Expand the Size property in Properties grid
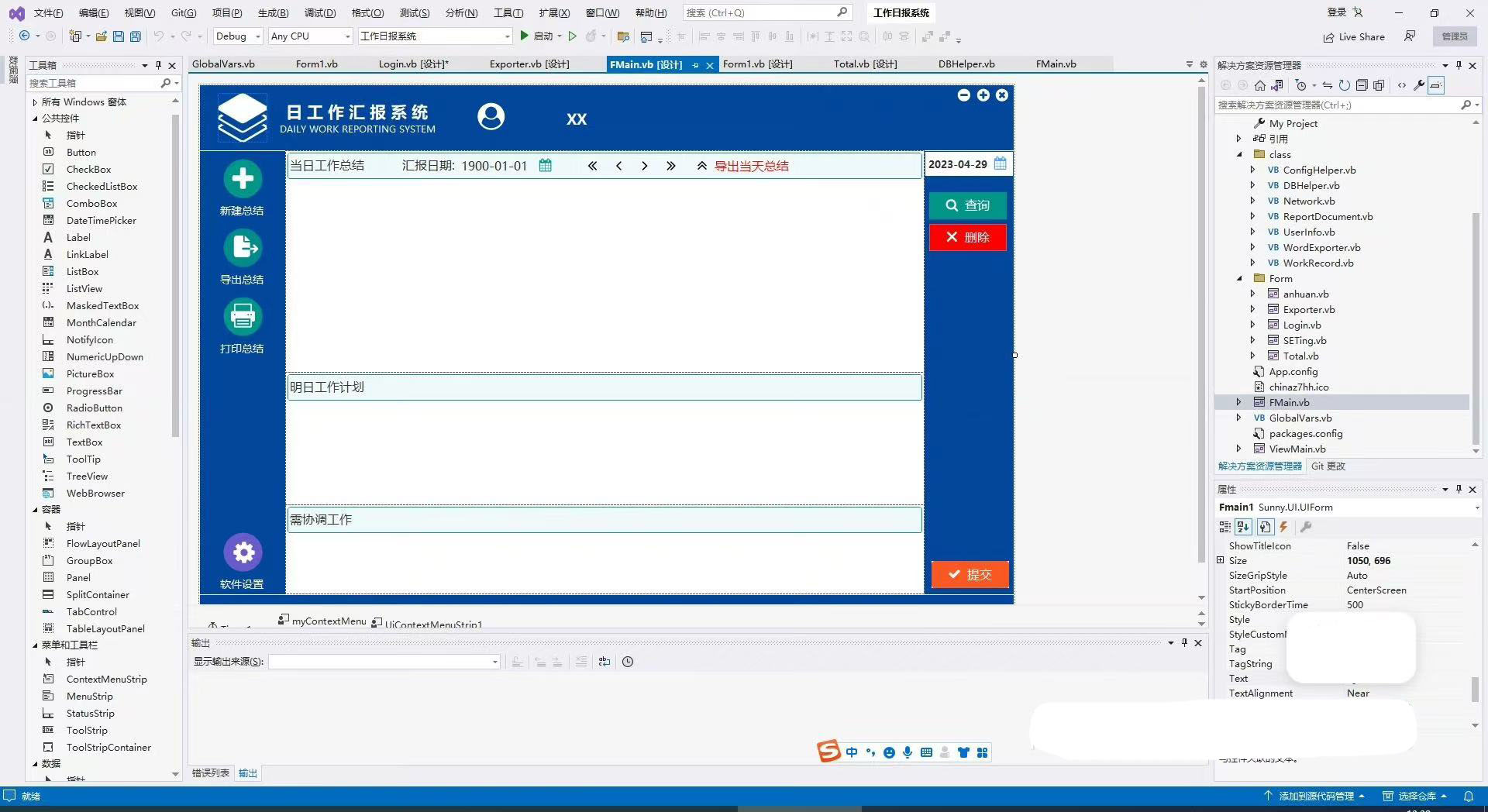 [x=1221, y=560]
